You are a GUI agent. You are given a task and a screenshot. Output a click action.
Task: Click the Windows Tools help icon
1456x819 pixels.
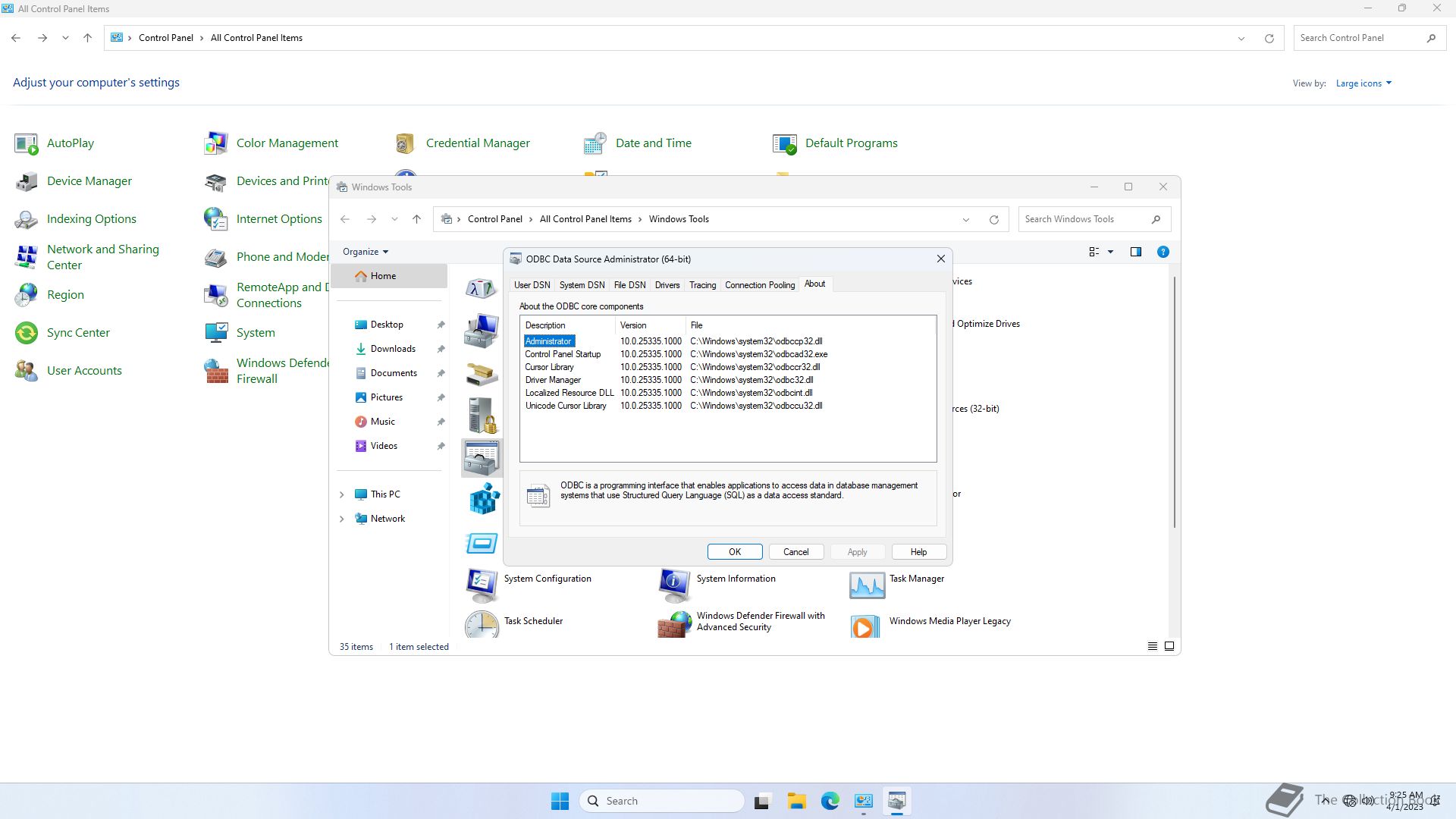[x=1163, y=252]
